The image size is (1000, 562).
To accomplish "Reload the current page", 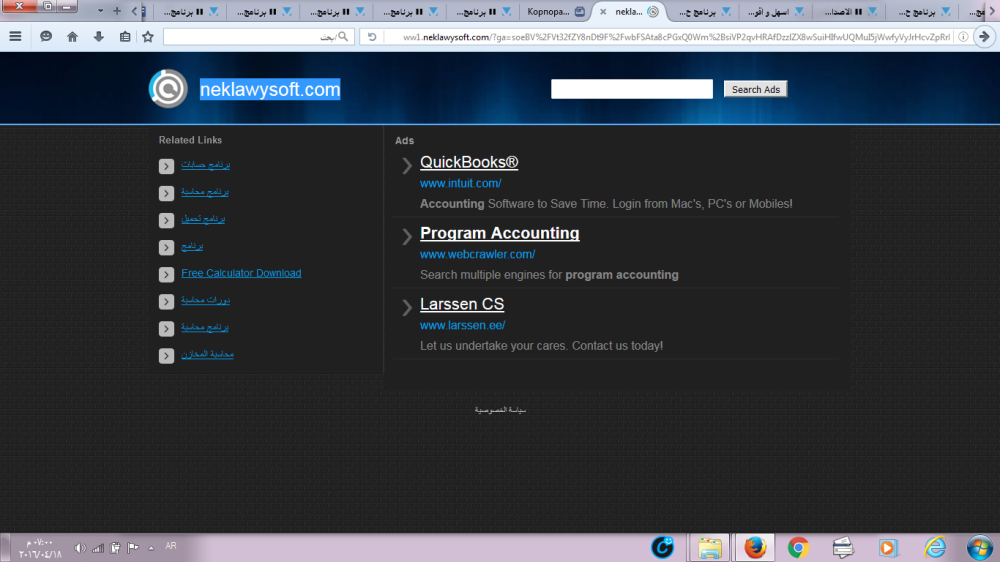I will [372, 37].
